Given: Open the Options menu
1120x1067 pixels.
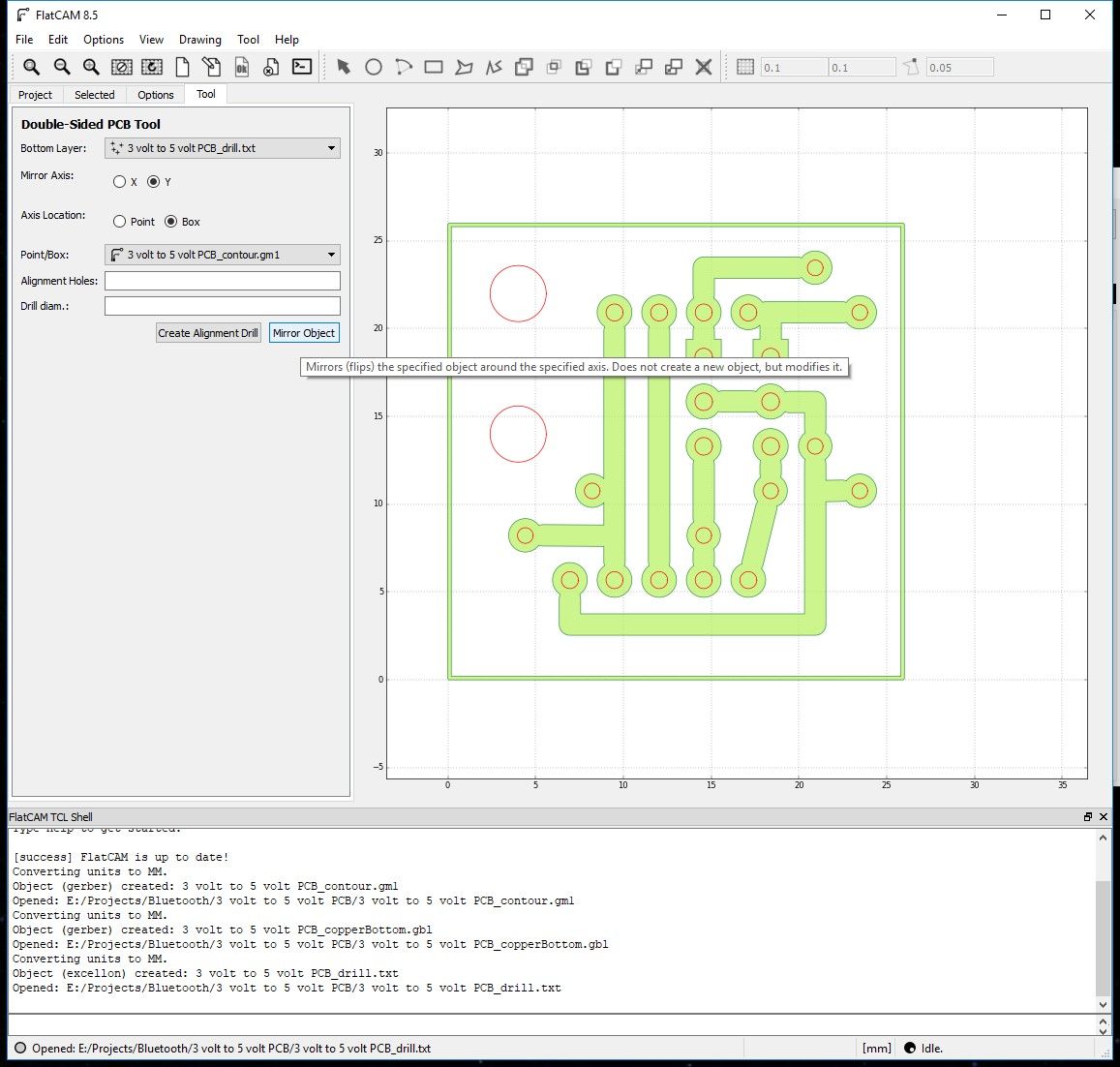Looking at the screenshot, I should [103, 40].
